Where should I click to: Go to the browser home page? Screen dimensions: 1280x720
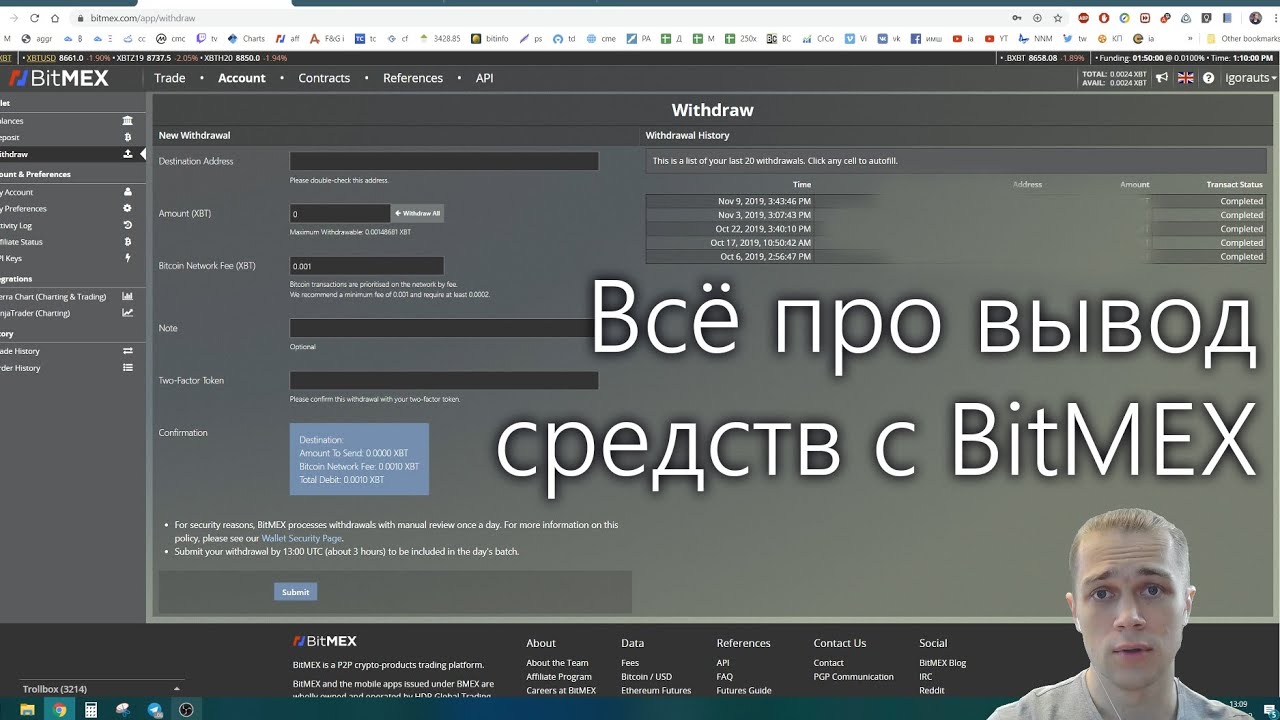[x=55, y=18]
